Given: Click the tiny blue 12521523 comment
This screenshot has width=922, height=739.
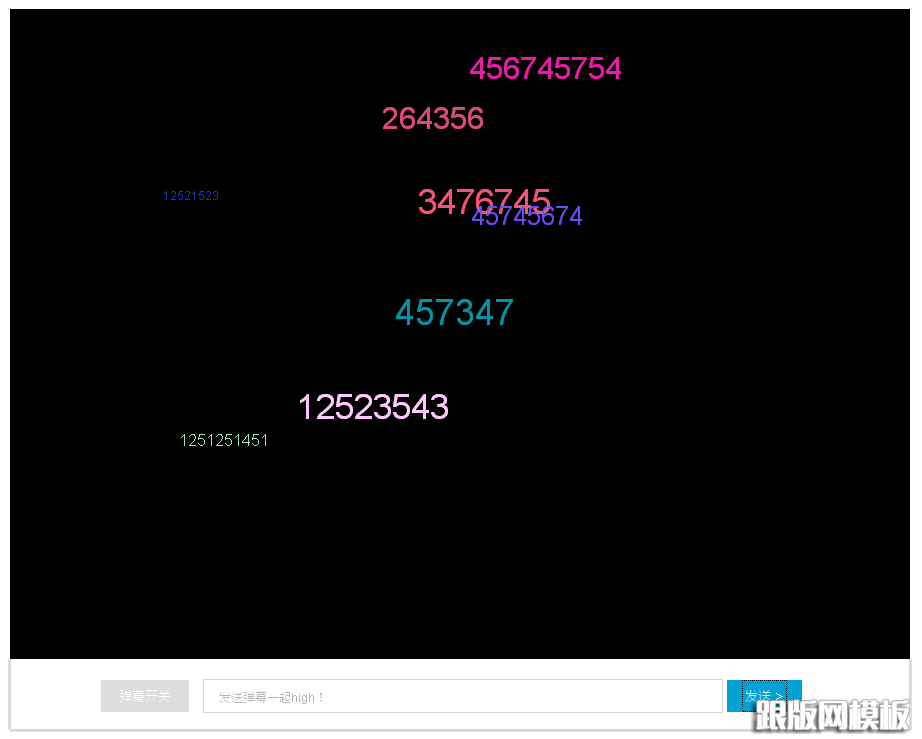Looking at the screenshot, I should [x=191, y=196].
